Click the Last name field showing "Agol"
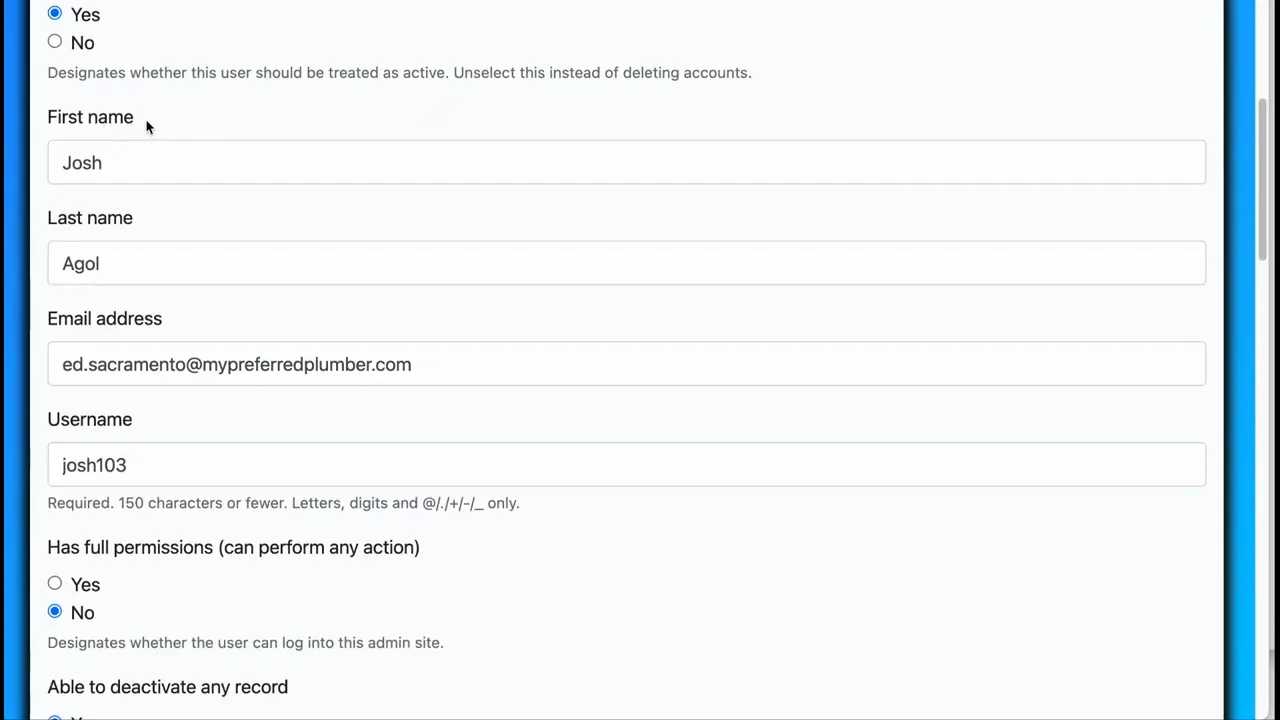This screenshot has height=720, width=1280. pyautogui.click(x=626, y=263)
